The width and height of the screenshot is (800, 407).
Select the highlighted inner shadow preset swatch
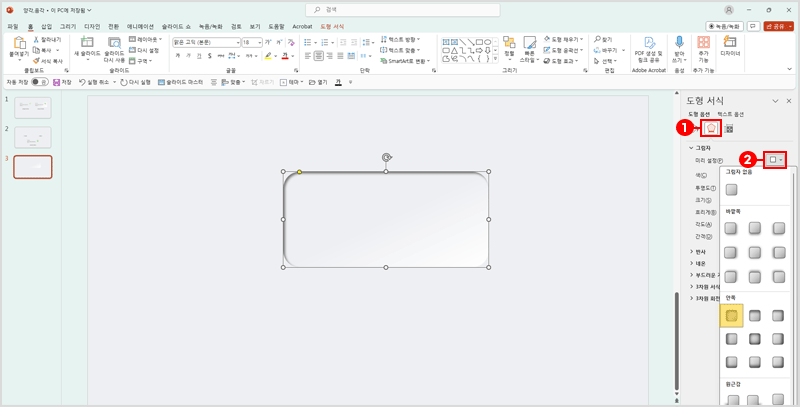point(733,316)
